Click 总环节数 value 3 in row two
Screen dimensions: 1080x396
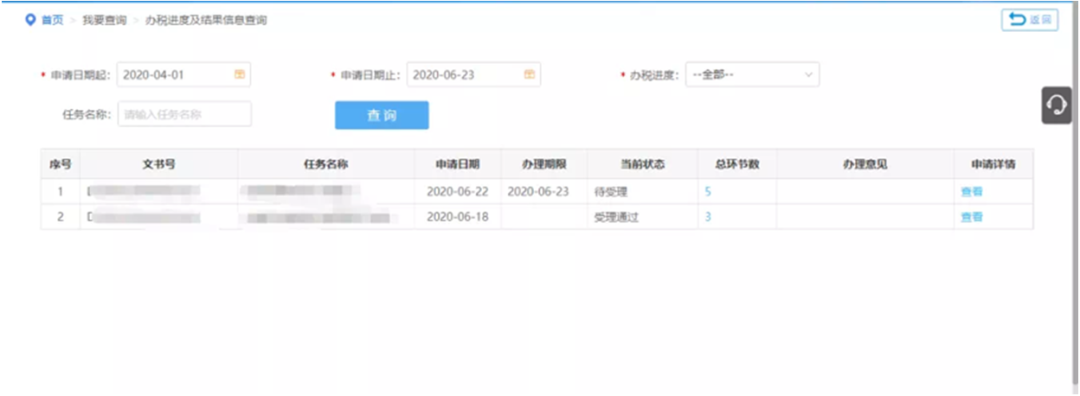coord(708,217)
